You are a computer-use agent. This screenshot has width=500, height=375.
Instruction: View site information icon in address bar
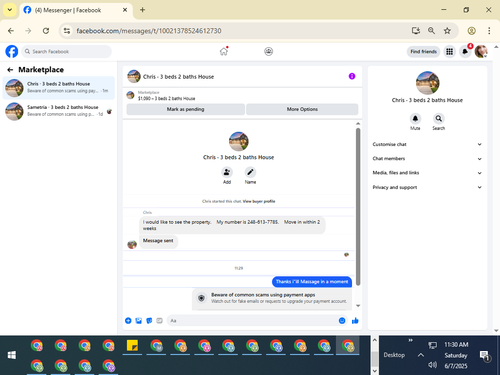[67, 31]
